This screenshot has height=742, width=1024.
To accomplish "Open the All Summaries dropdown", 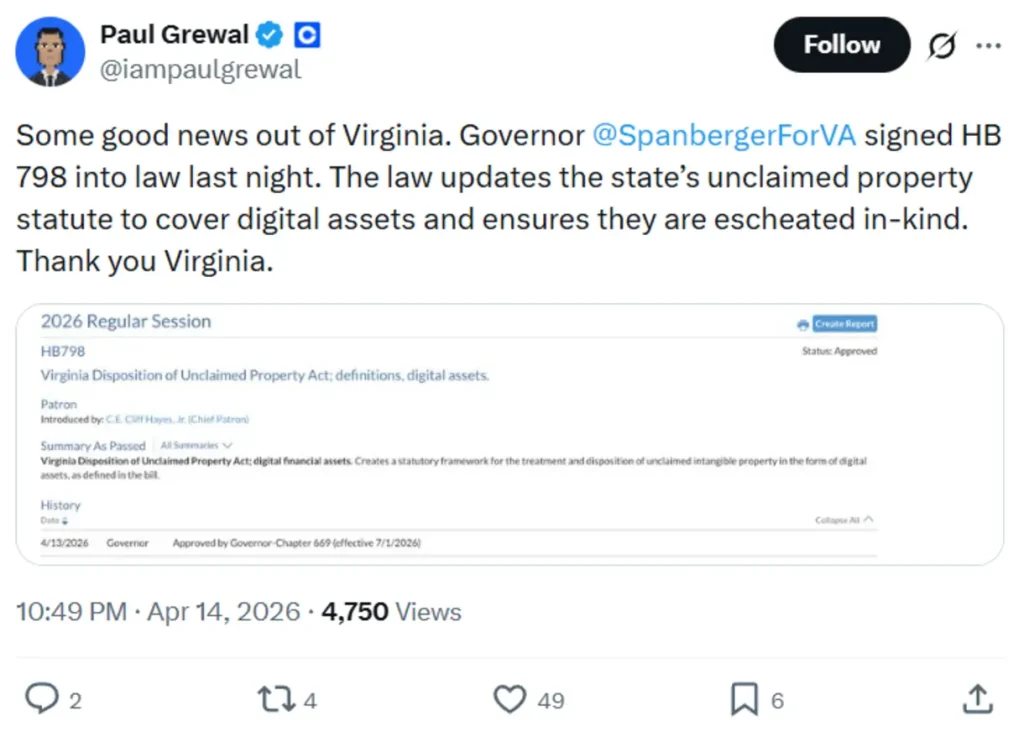I will tap(196, 445).
